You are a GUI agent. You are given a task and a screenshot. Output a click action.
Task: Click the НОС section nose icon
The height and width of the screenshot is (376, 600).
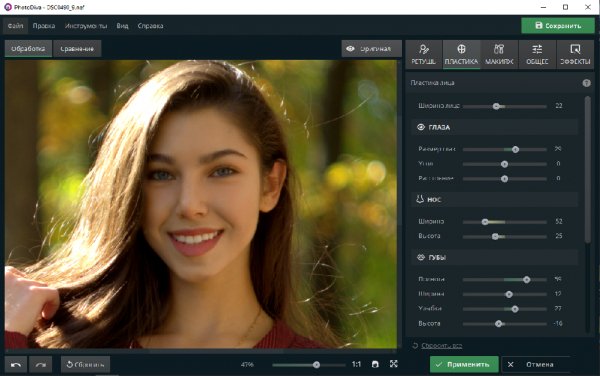click(420, 199)
